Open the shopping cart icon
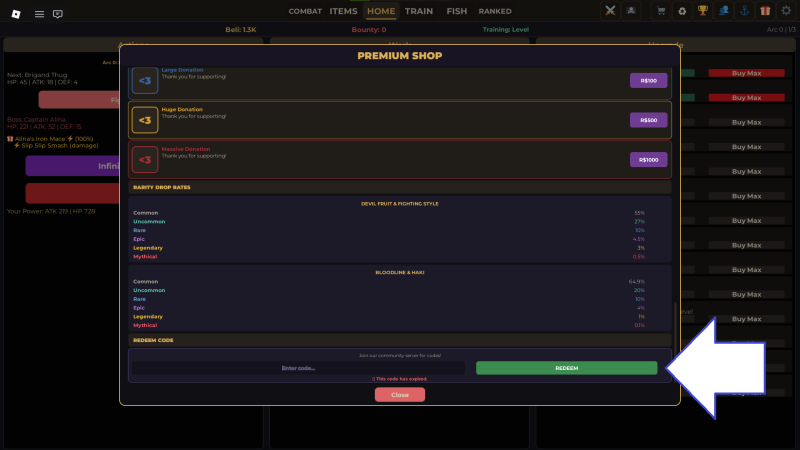Image resolution: width=800 pixels, height=450 pixels. pyautogui.click(x=661, y=11)
